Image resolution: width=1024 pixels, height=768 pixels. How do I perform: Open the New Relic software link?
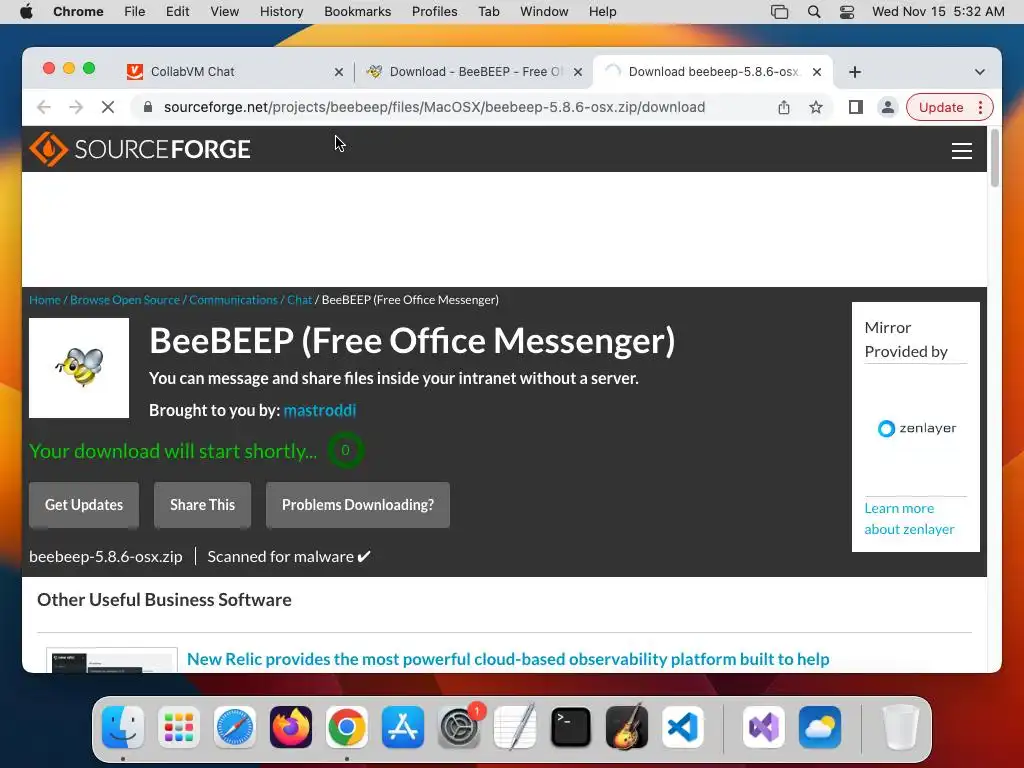(508, 659)
